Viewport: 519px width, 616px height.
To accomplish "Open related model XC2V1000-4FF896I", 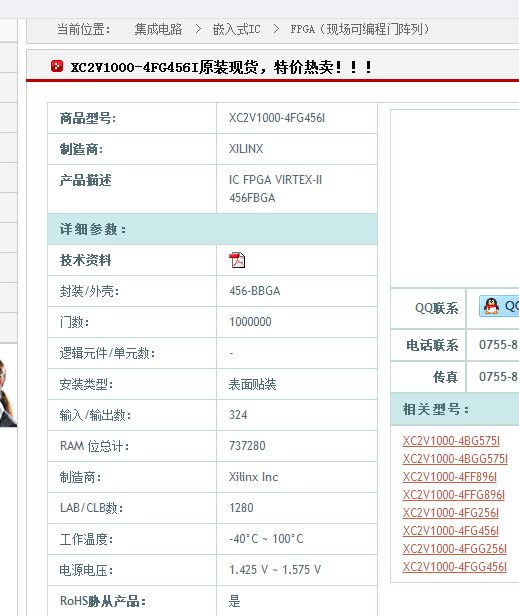I will (450, 477).
